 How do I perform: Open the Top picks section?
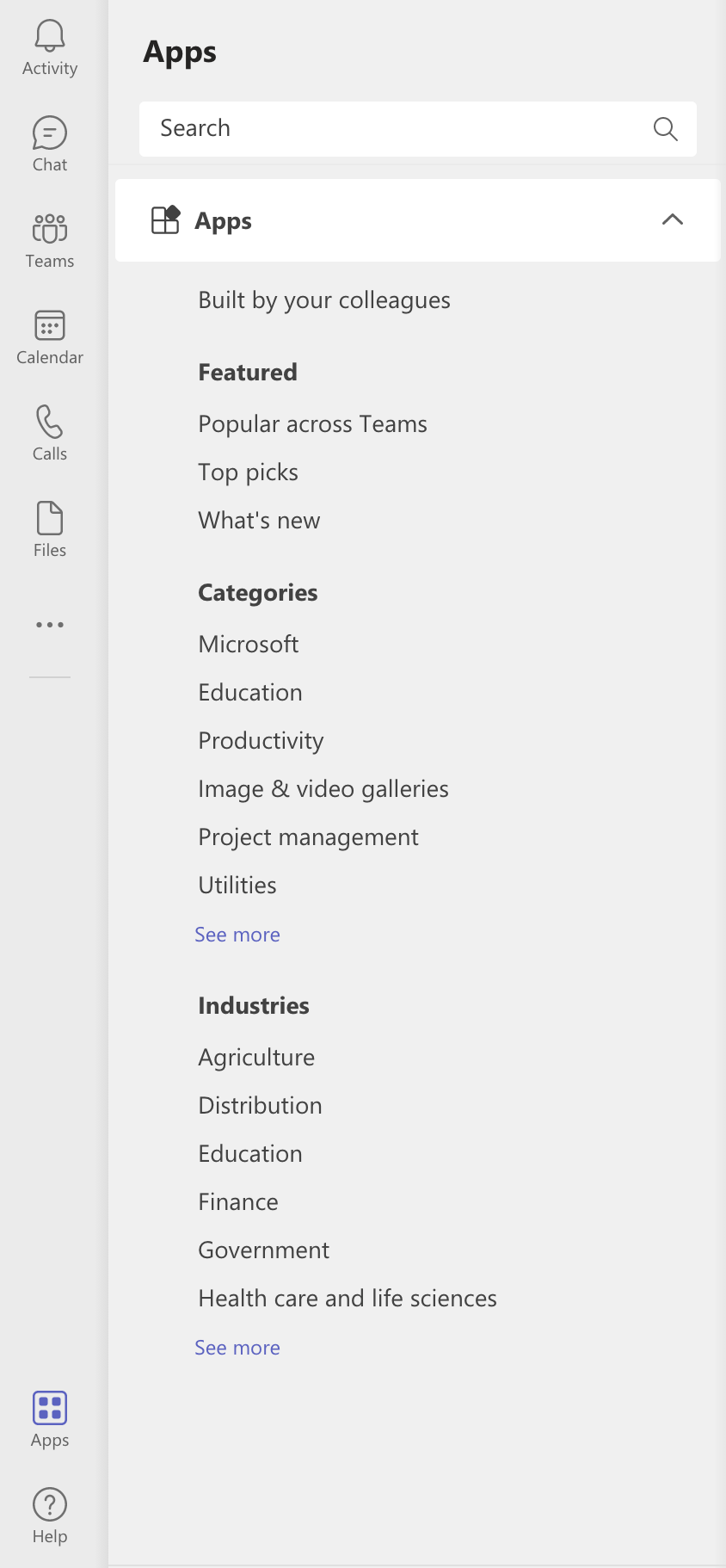click(x=248, y=472)
